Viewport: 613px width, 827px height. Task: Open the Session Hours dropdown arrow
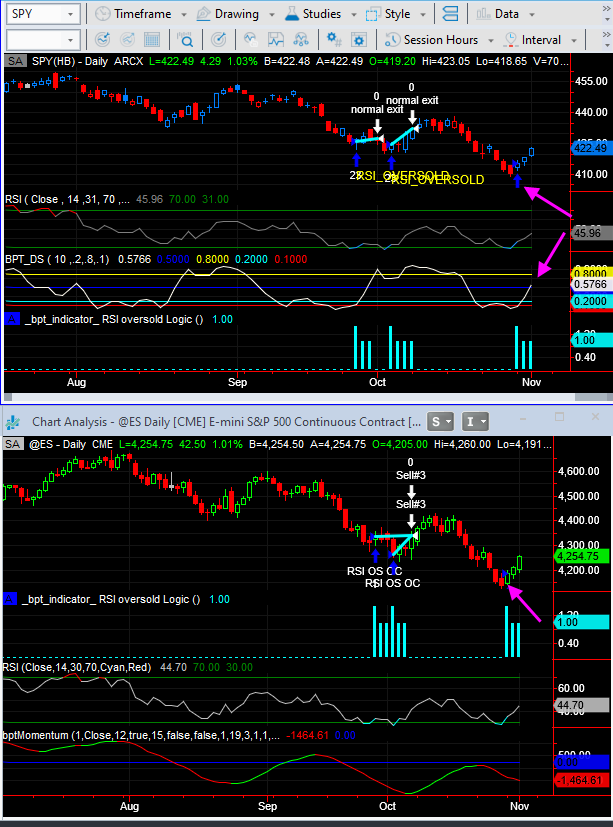point(491,41)
